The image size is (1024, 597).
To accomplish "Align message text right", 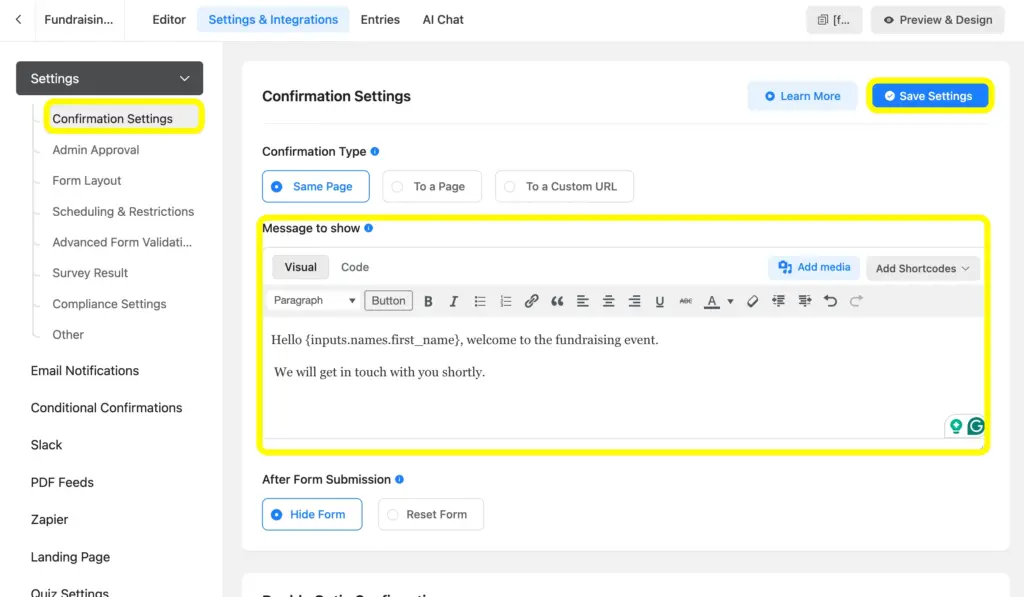I will pos(634,301).
